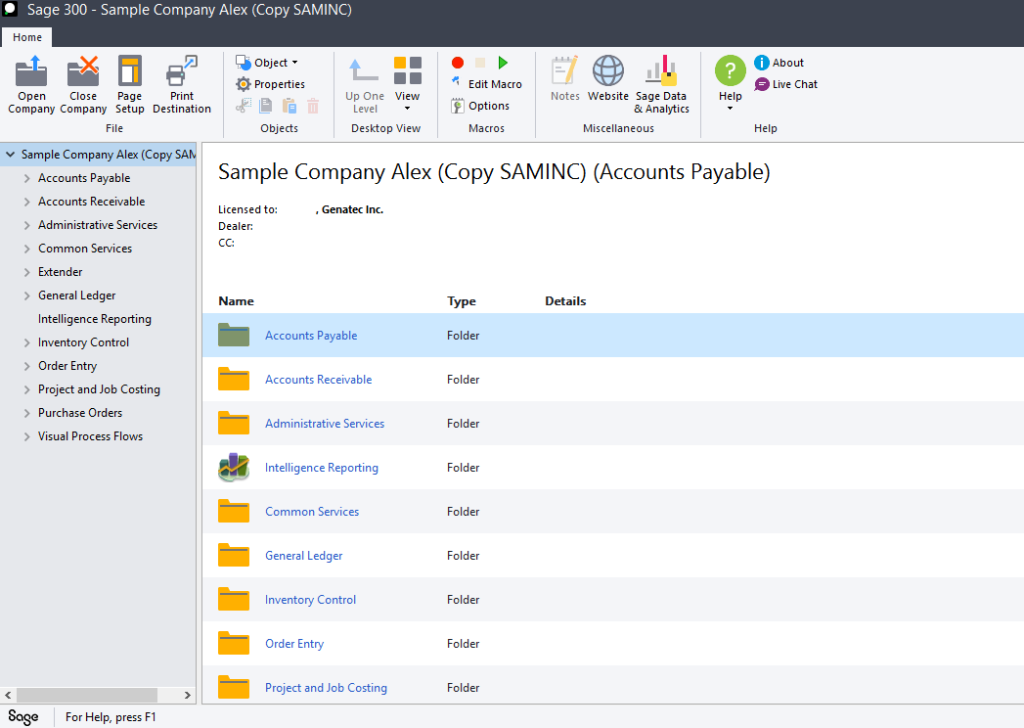Open the Inventory Control link
Image resolution: width=1024 pixels, height=728 pixels.
point(310,599)
